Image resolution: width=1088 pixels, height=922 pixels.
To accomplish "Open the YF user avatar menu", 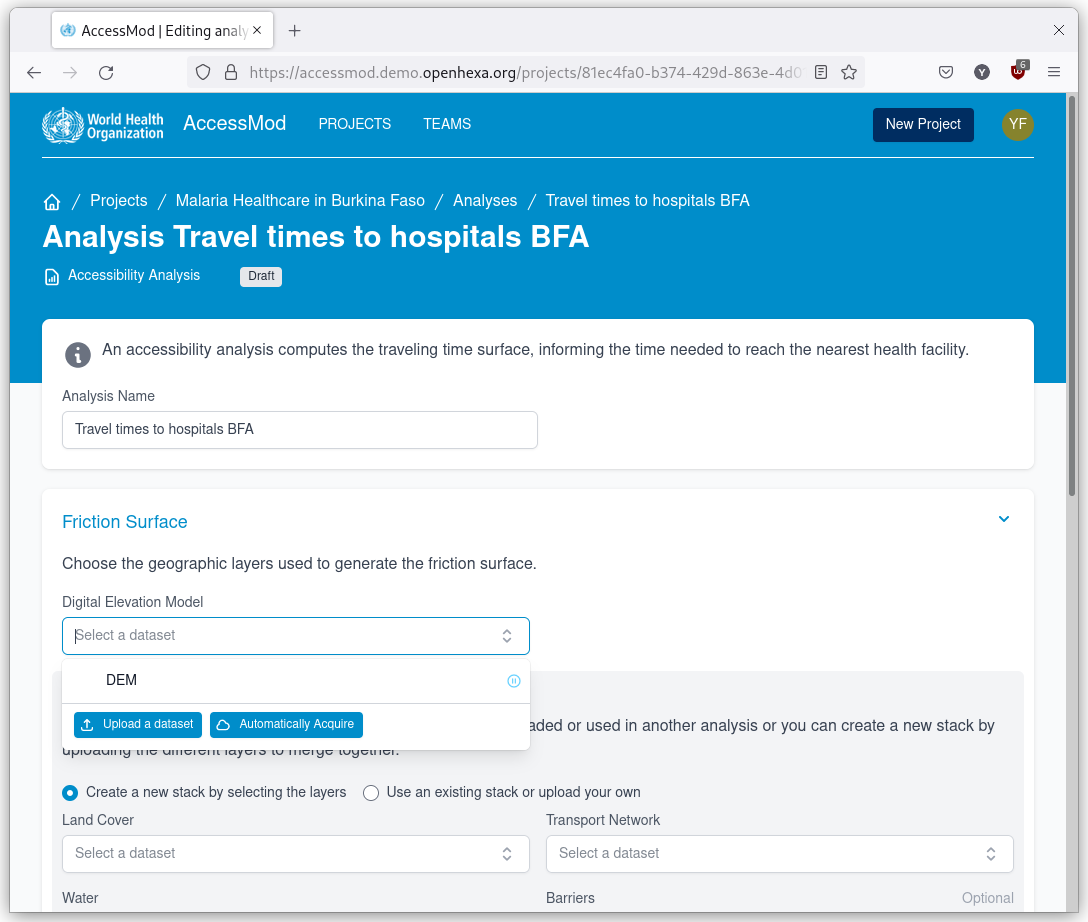I will (1017, 125).
